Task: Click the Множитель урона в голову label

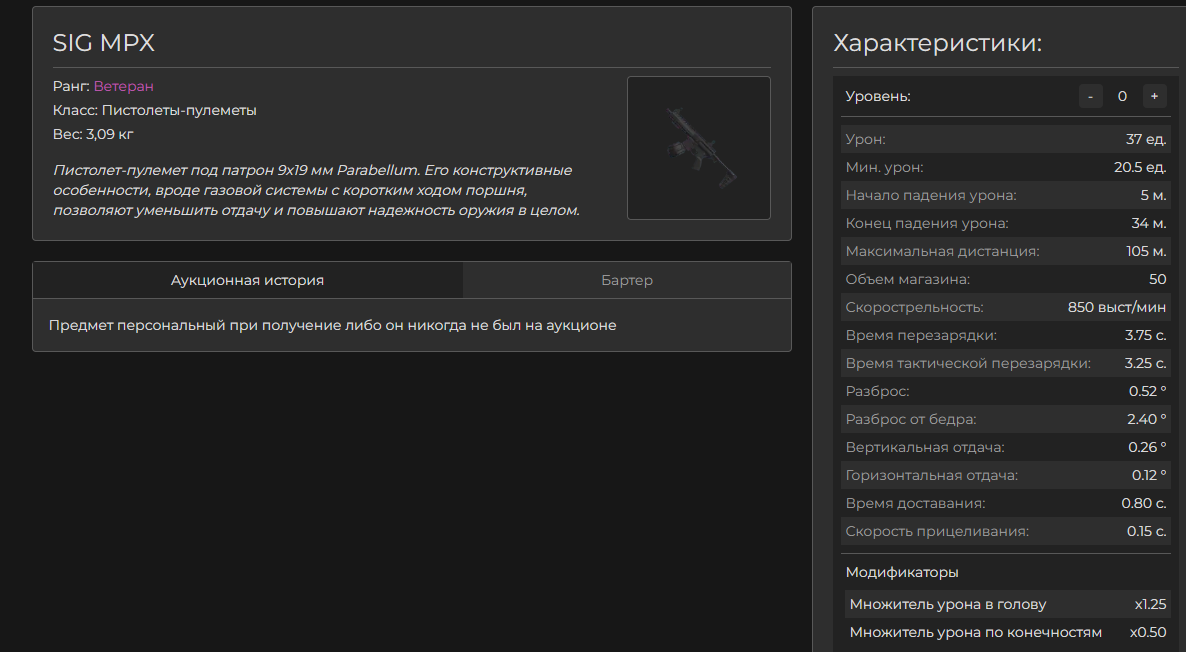Action: (x=948, y=604)
